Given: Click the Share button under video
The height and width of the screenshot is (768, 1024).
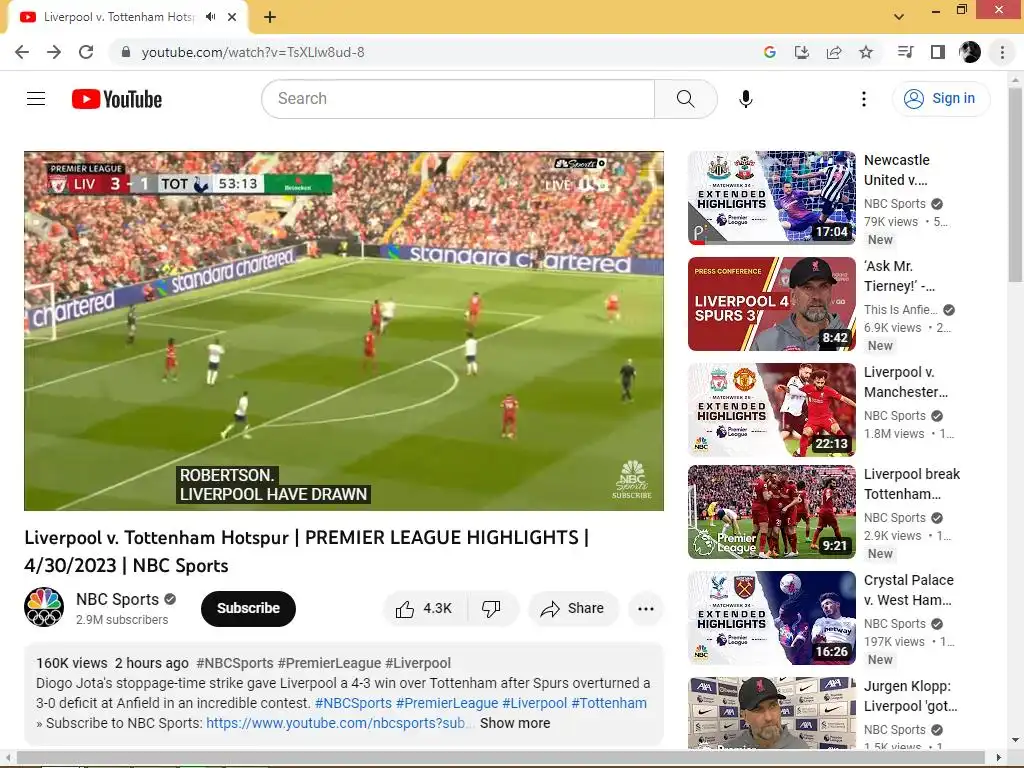Looking at the screenshot, I should [x=573, y=609].
